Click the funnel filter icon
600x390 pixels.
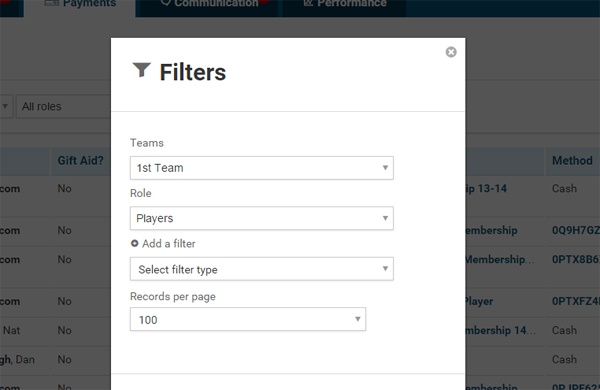(x=142, y=70)
